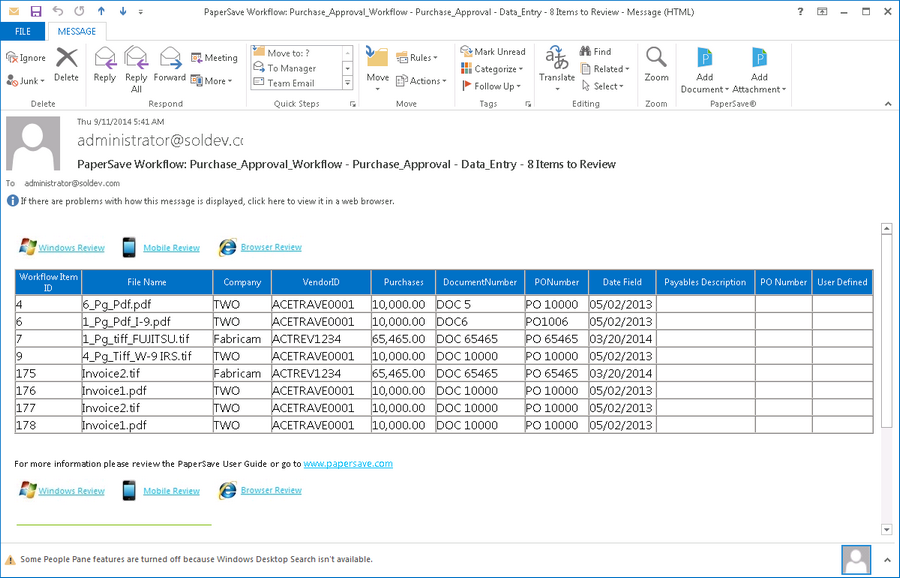The width and height of the screenshot is (900, 578).
Task: Collapse the ribbon with the arrow
Action: 888,104
